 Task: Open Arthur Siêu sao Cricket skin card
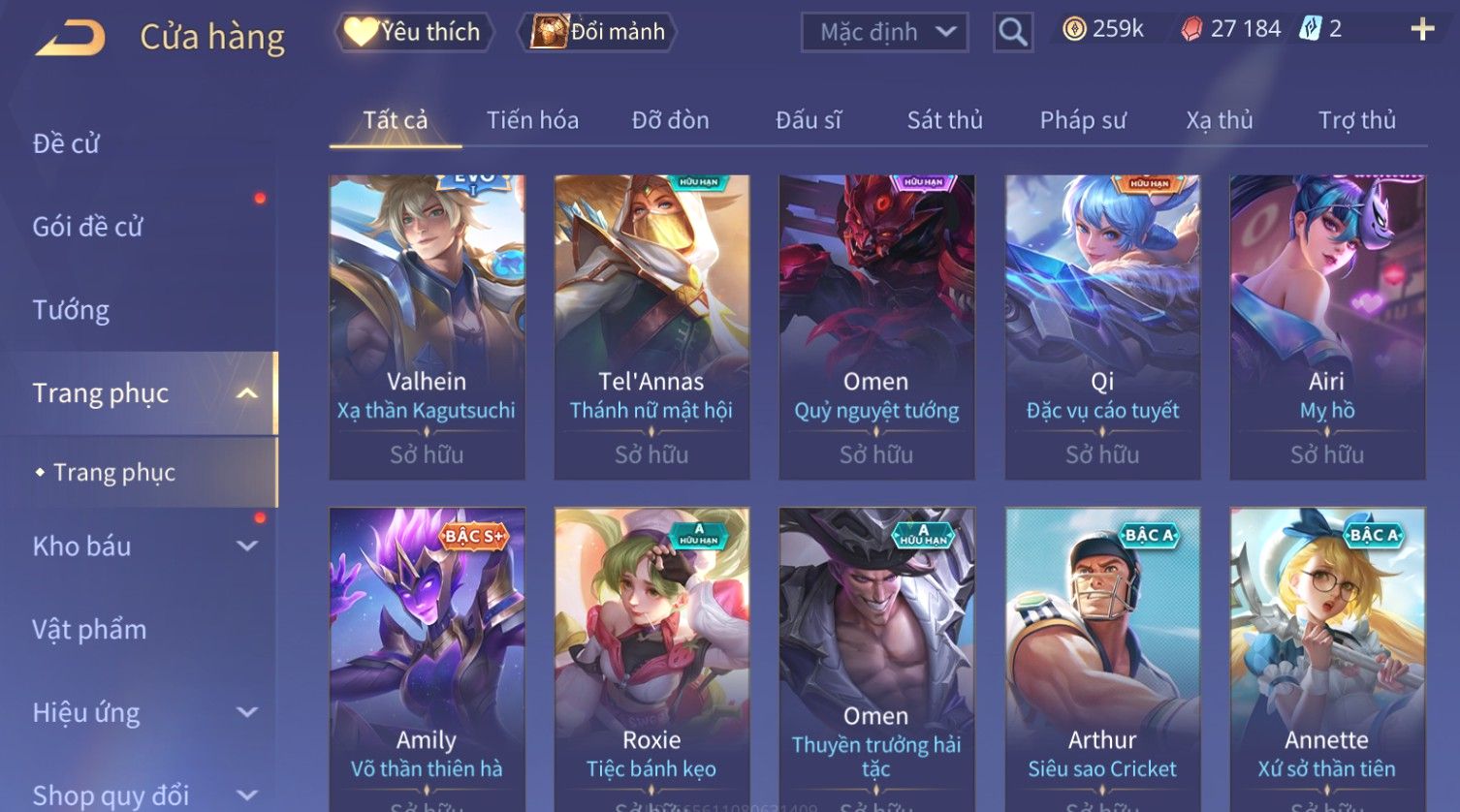(1102, 659)
